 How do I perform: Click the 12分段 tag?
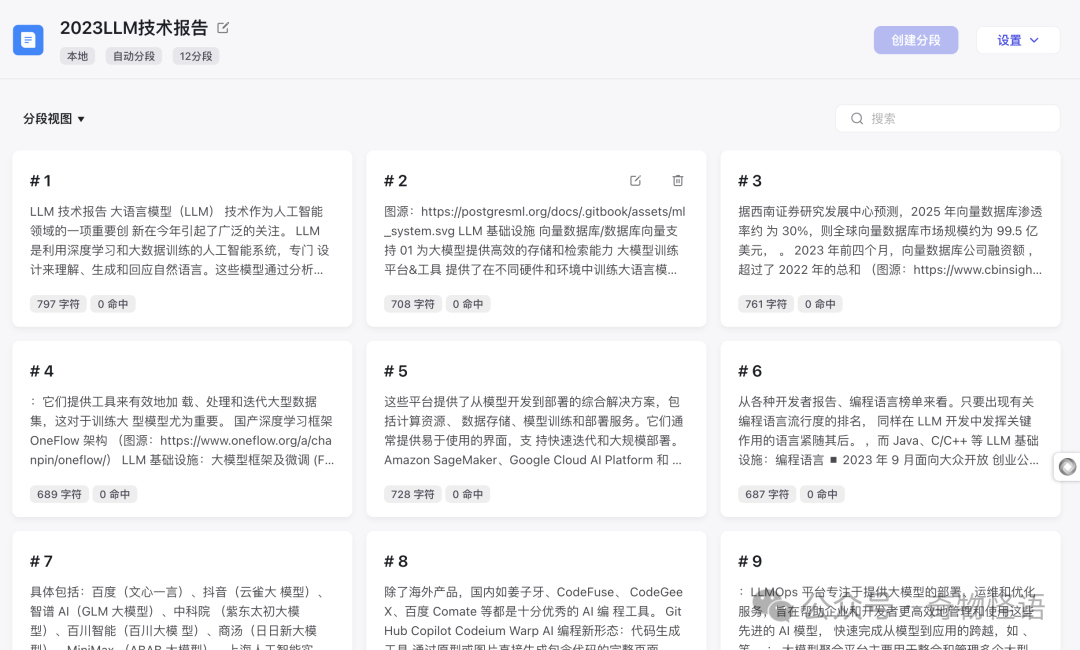click(195, 56)
